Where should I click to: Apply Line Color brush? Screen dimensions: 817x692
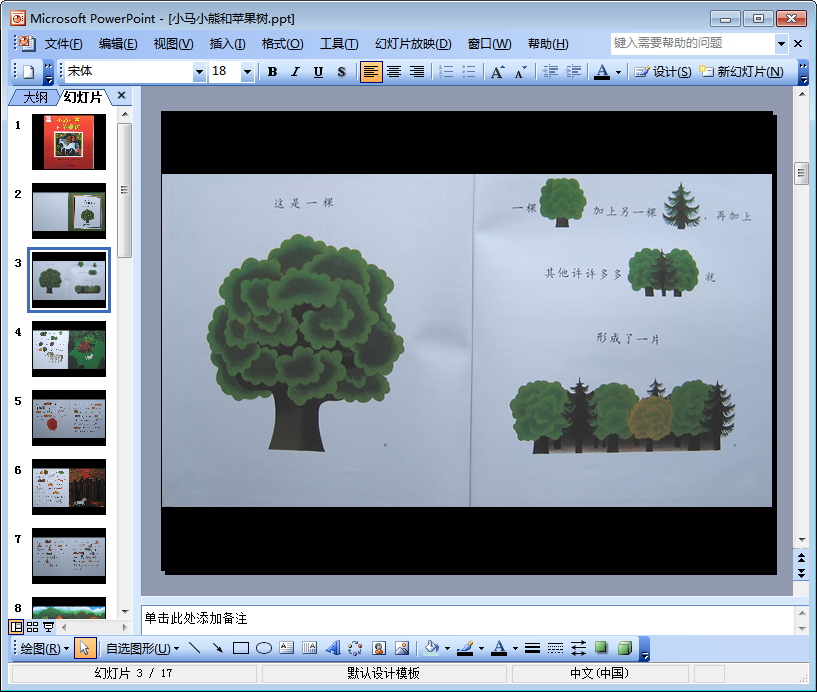point(465,648)
